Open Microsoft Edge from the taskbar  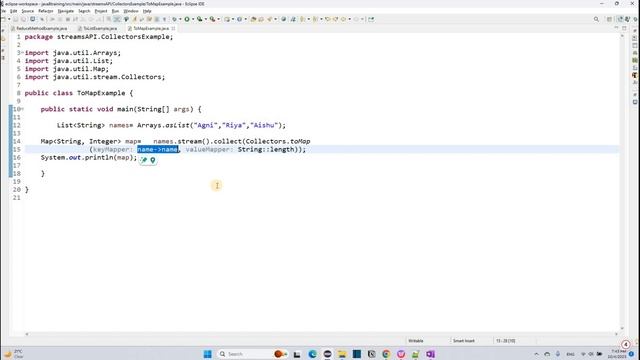313,354
